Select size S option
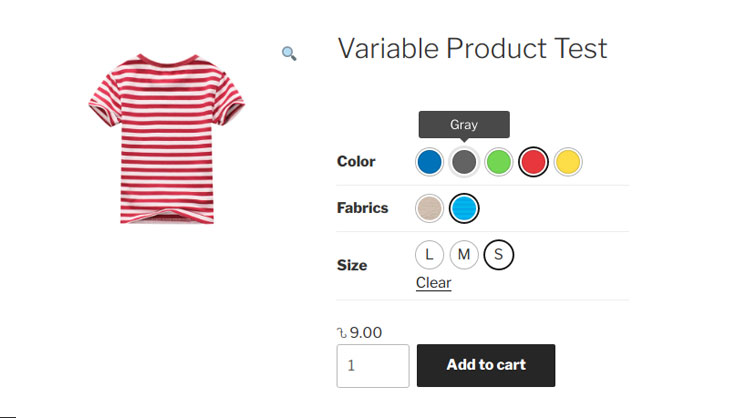The height and width of the screenshot is (420, 750). coord(498,255)
